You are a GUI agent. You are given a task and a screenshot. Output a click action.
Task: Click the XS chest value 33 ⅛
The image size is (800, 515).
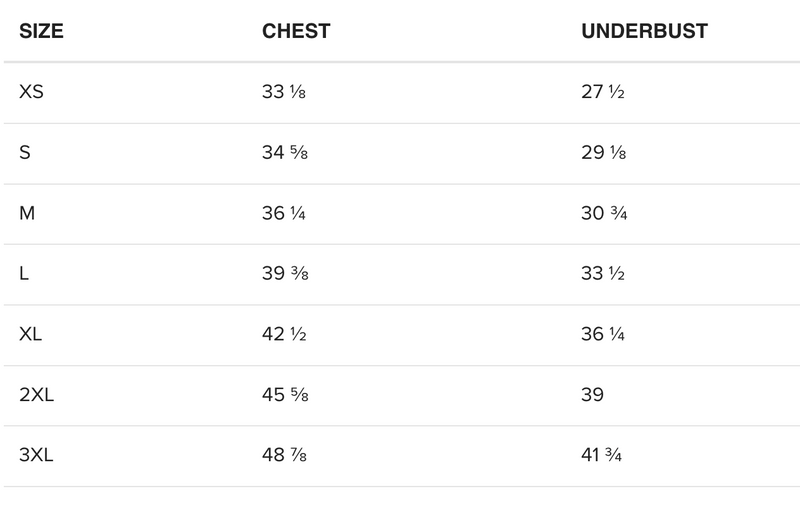click(x=283, y=93)
